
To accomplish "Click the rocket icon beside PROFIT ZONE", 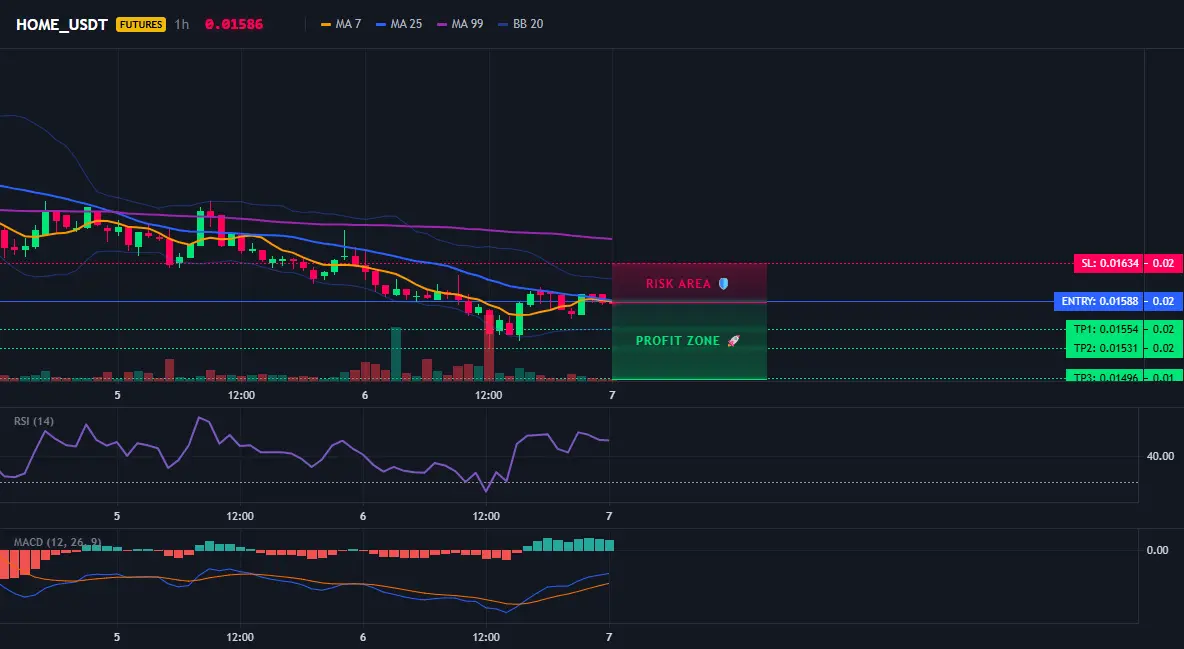I will point(733,341).
